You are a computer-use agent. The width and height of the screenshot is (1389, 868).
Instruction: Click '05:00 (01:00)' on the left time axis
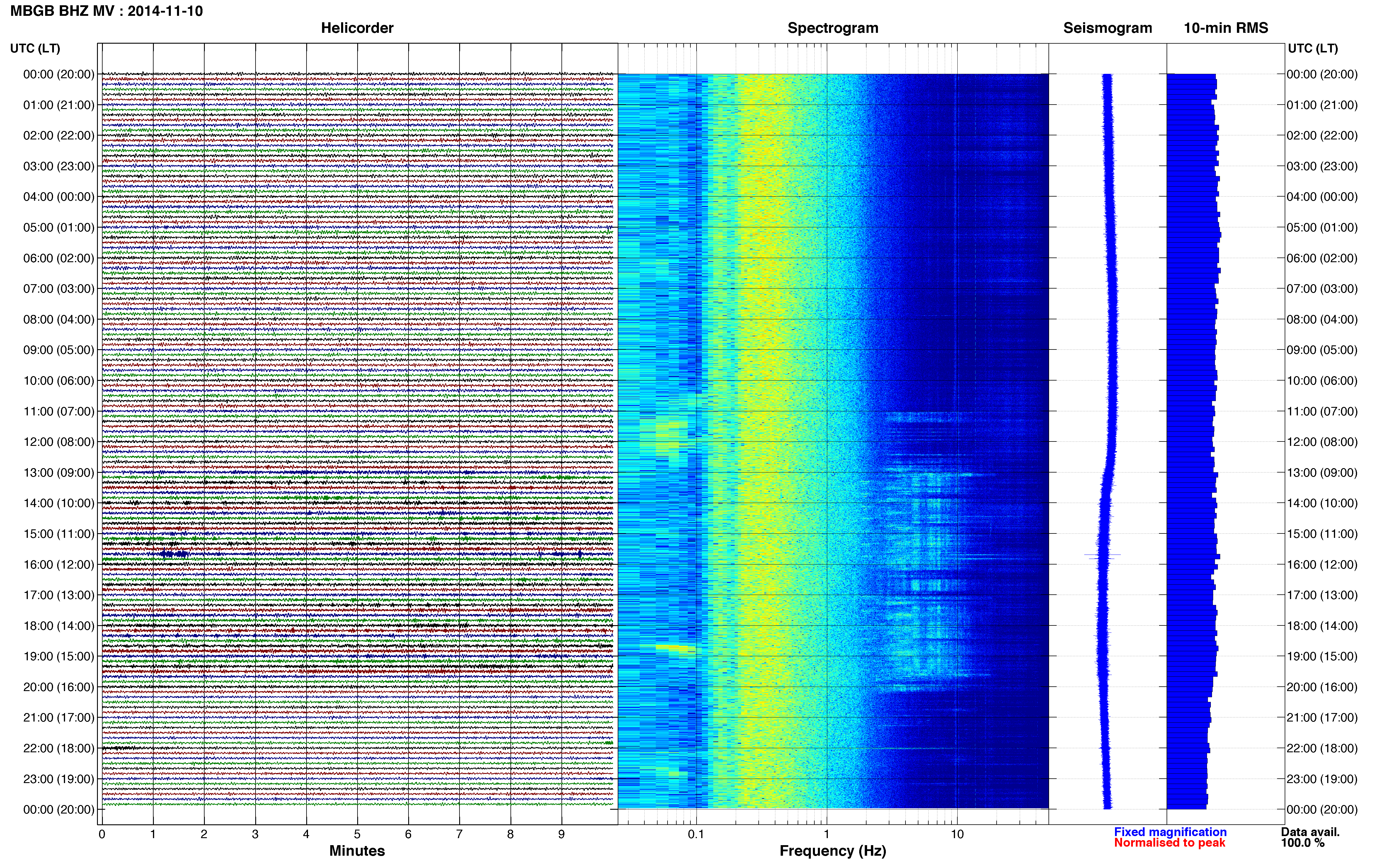[59, 227]
